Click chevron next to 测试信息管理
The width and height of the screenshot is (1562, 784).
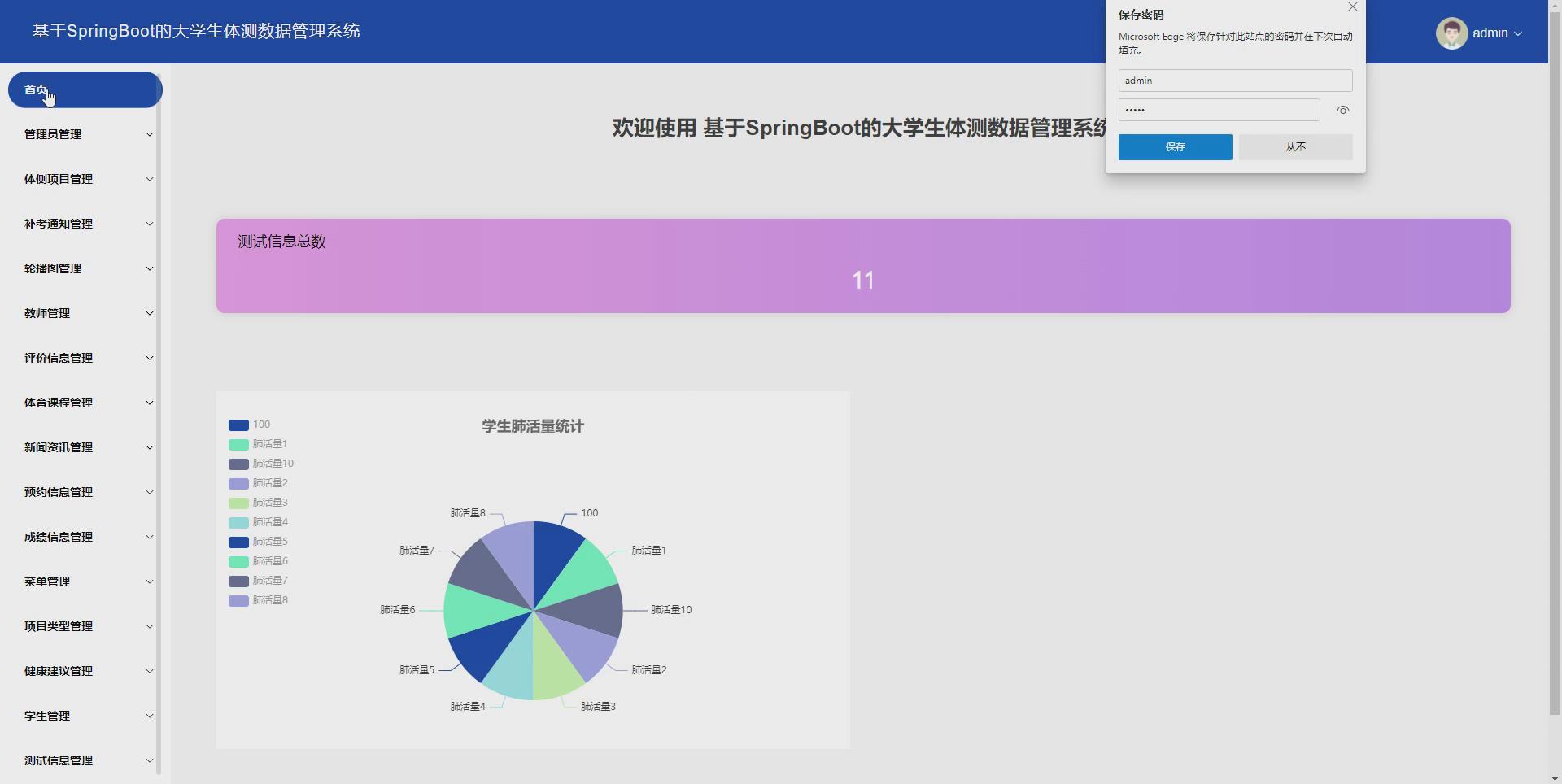(x=150, y=760)
